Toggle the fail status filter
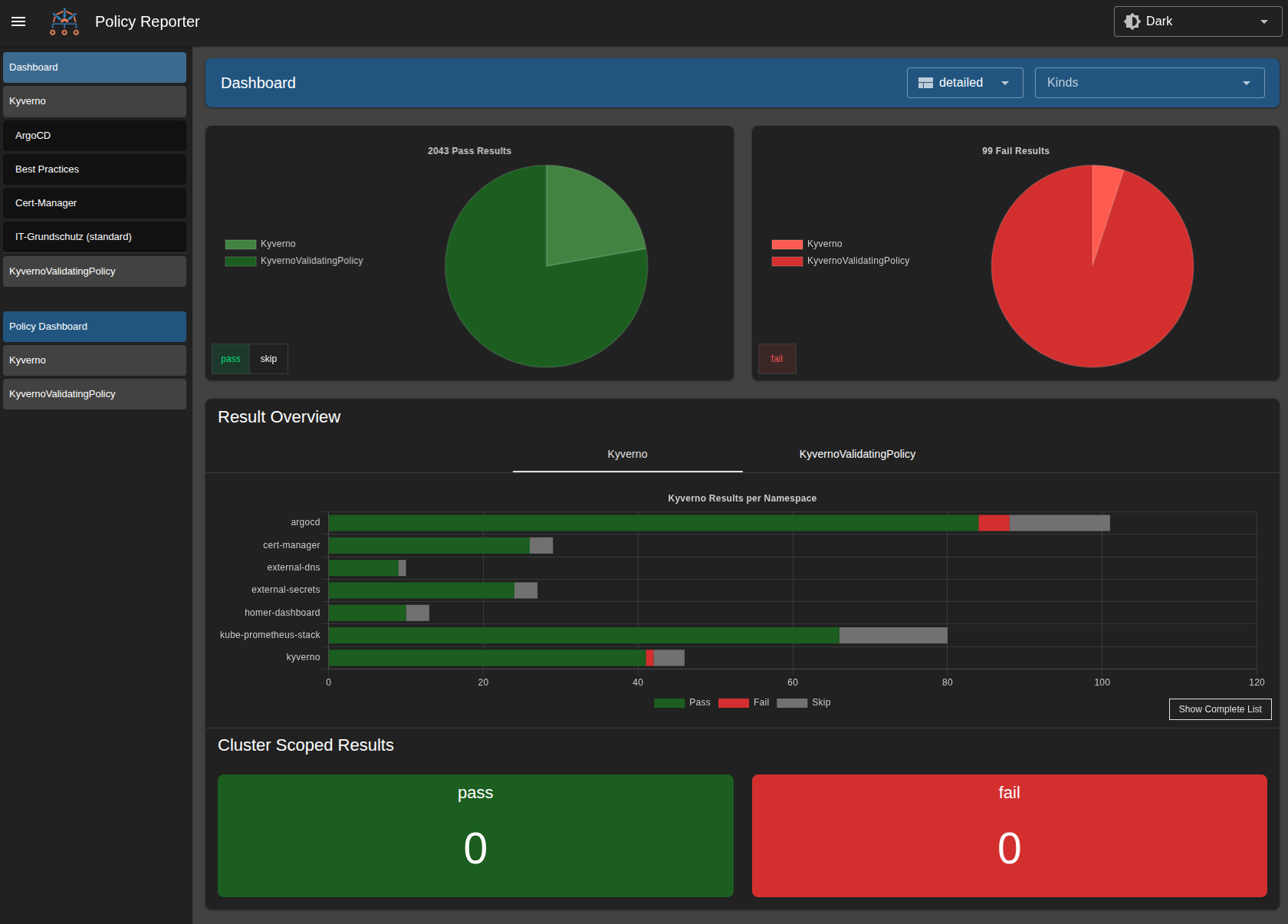1288x924 pixels. point(777,359)
